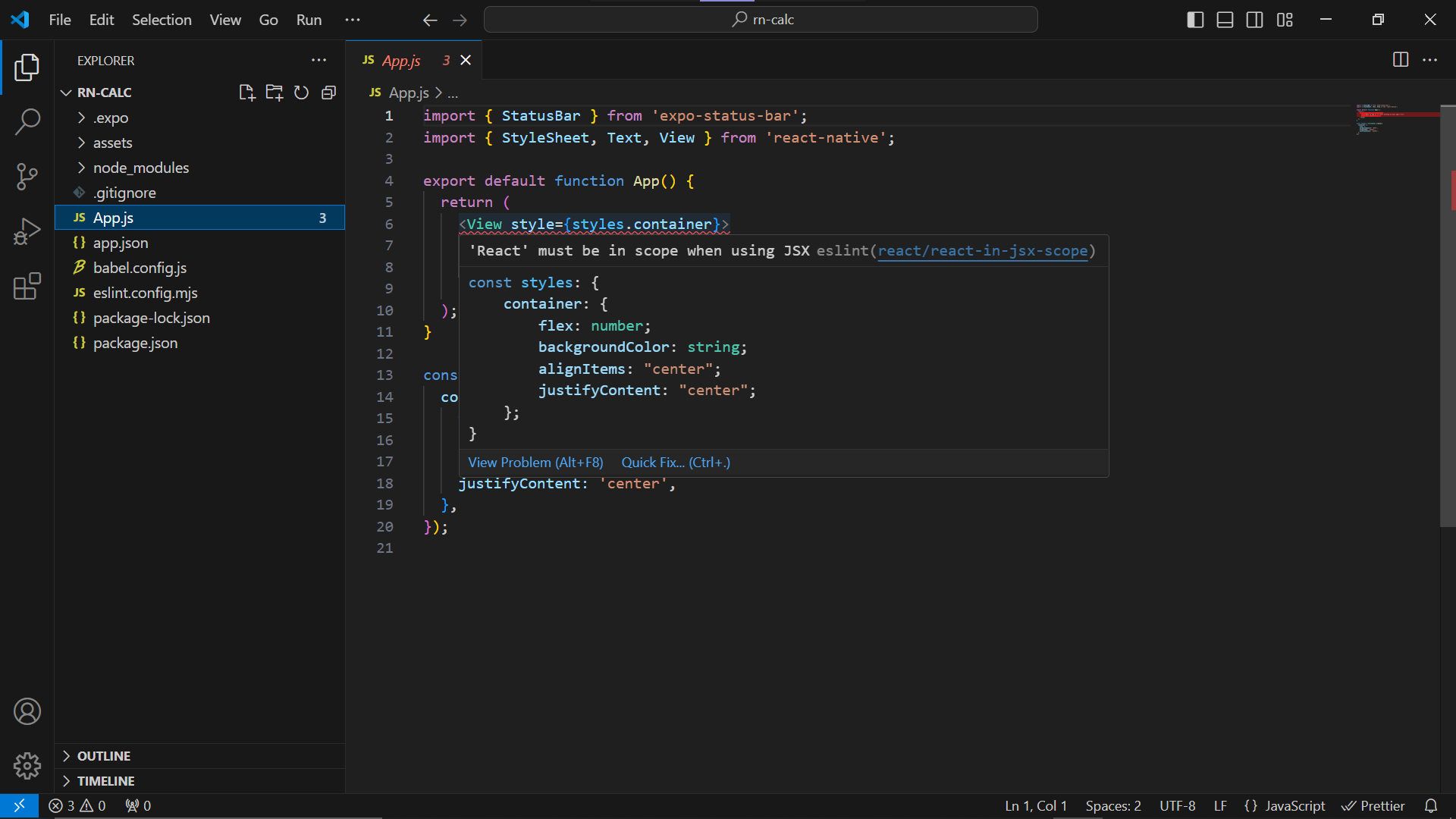Customize layout icon in title bar
1456x819 pixels.
(x=1285, y=20)
